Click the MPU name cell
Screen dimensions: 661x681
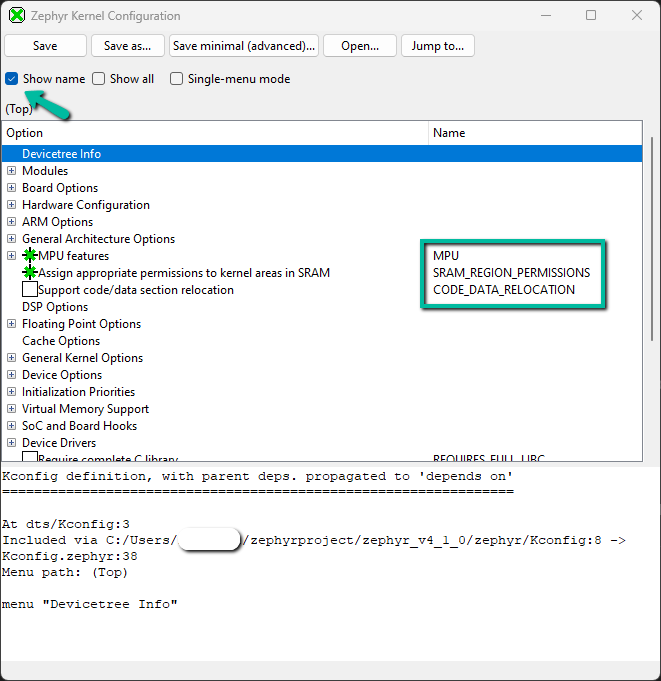pos(446,255)
